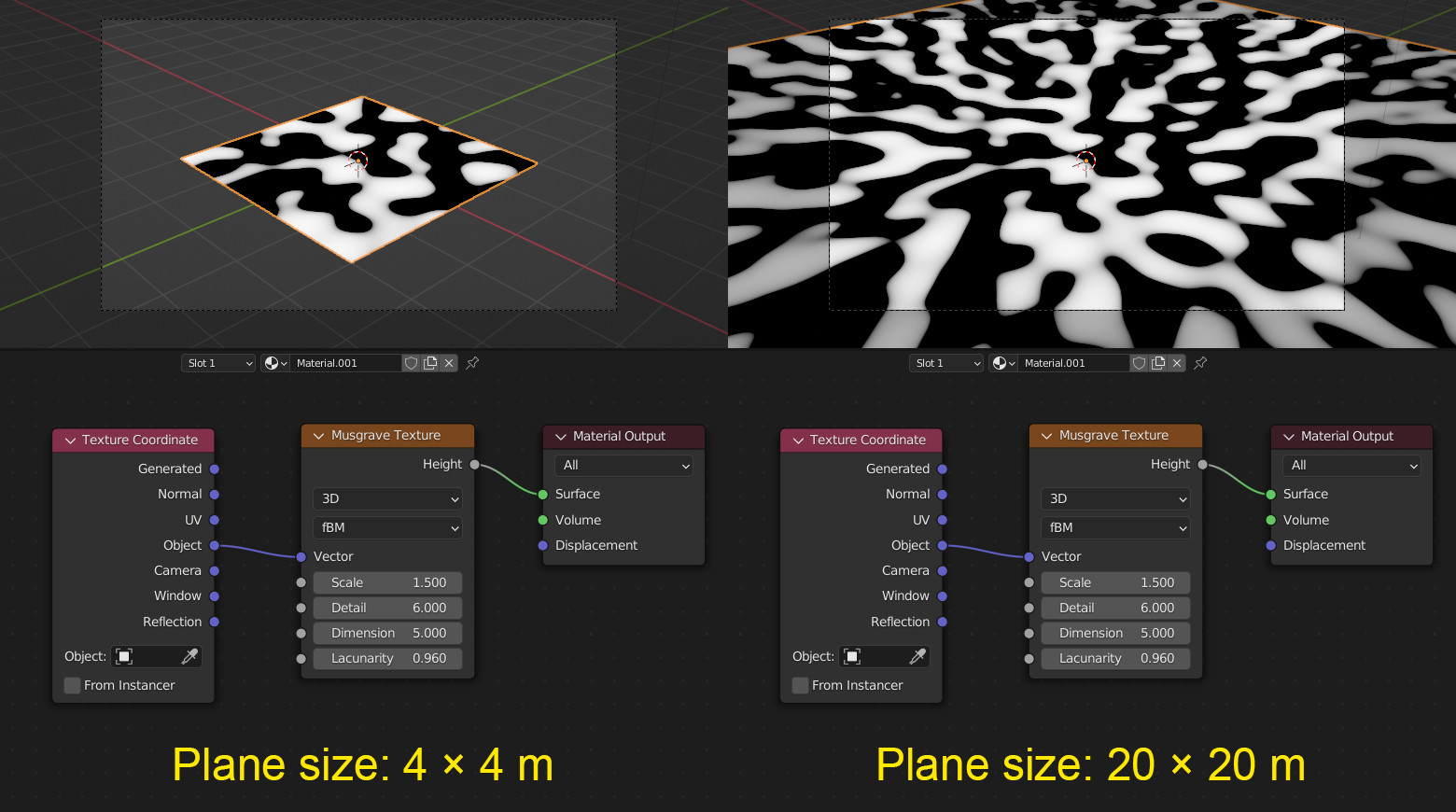Enable From Instancer on the right Texture Coordinate node
Viewport: 1456px width, 812px height.
click(800, 685)
